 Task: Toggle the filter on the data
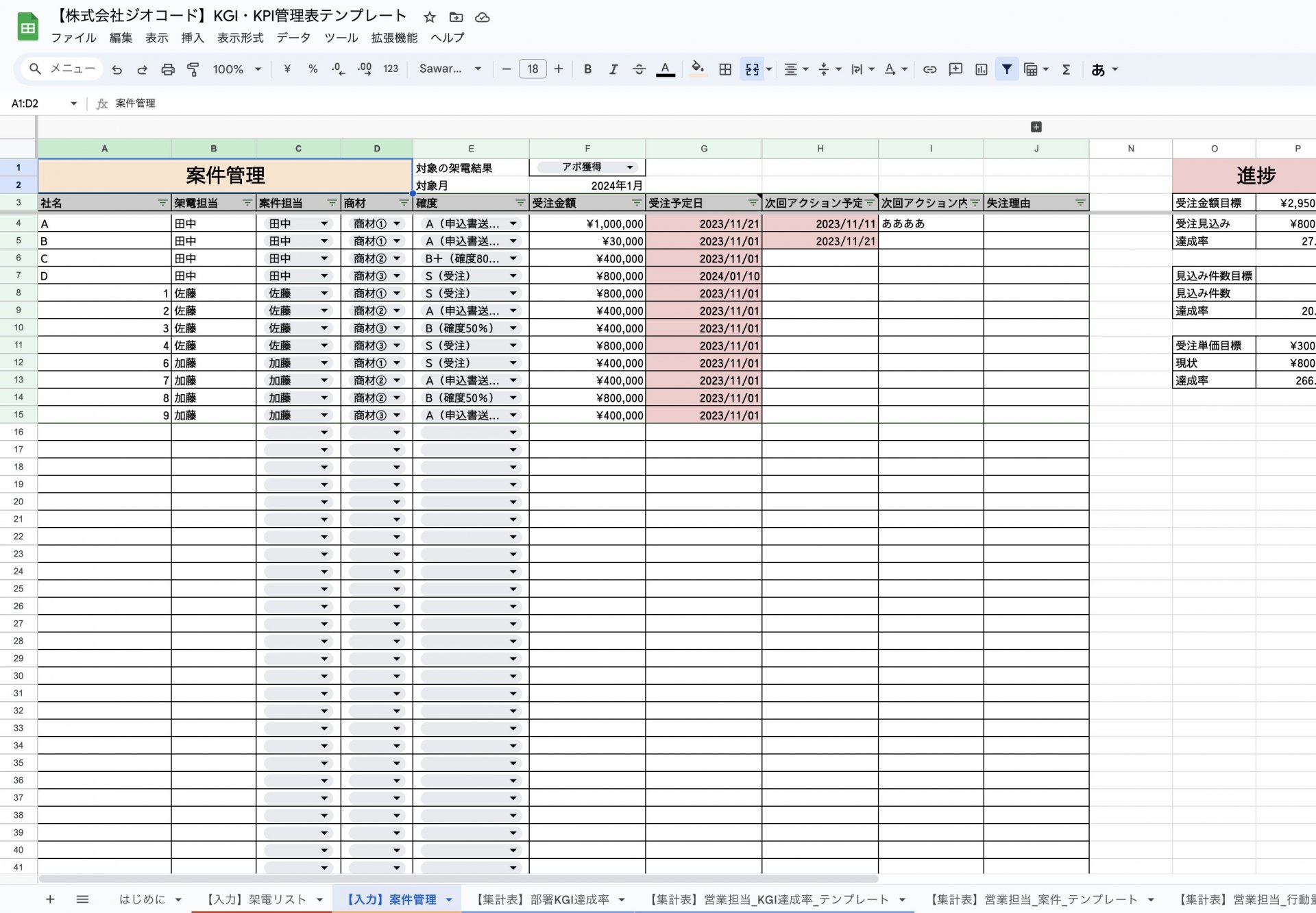[1006, 69]
